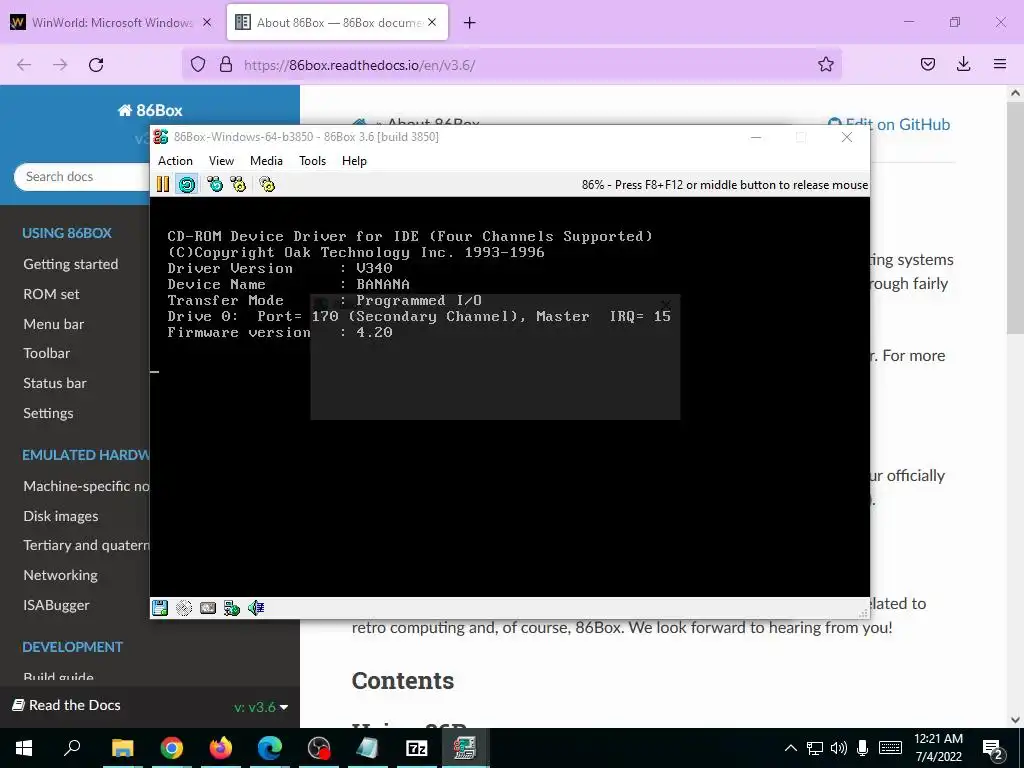Go back to previous page in Firefox
The height and width of the screenshot is (768, 1024).
(x=24, y=65)
